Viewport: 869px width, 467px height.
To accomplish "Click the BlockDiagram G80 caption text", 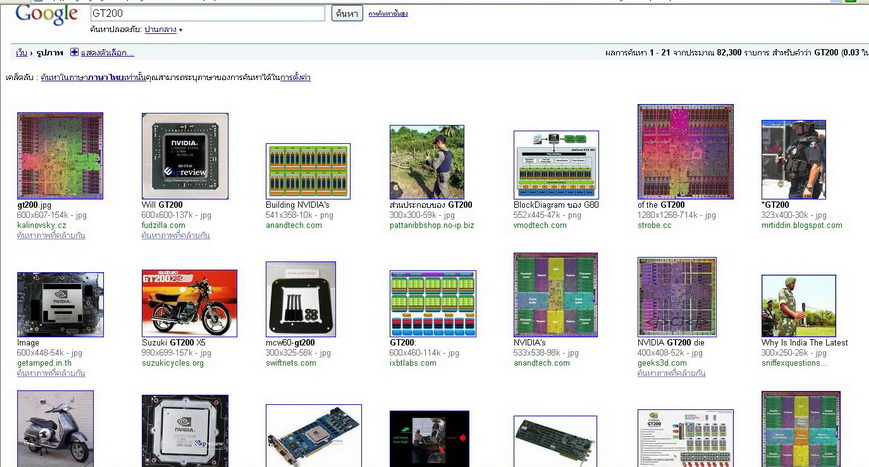I will tap(556, 205).
